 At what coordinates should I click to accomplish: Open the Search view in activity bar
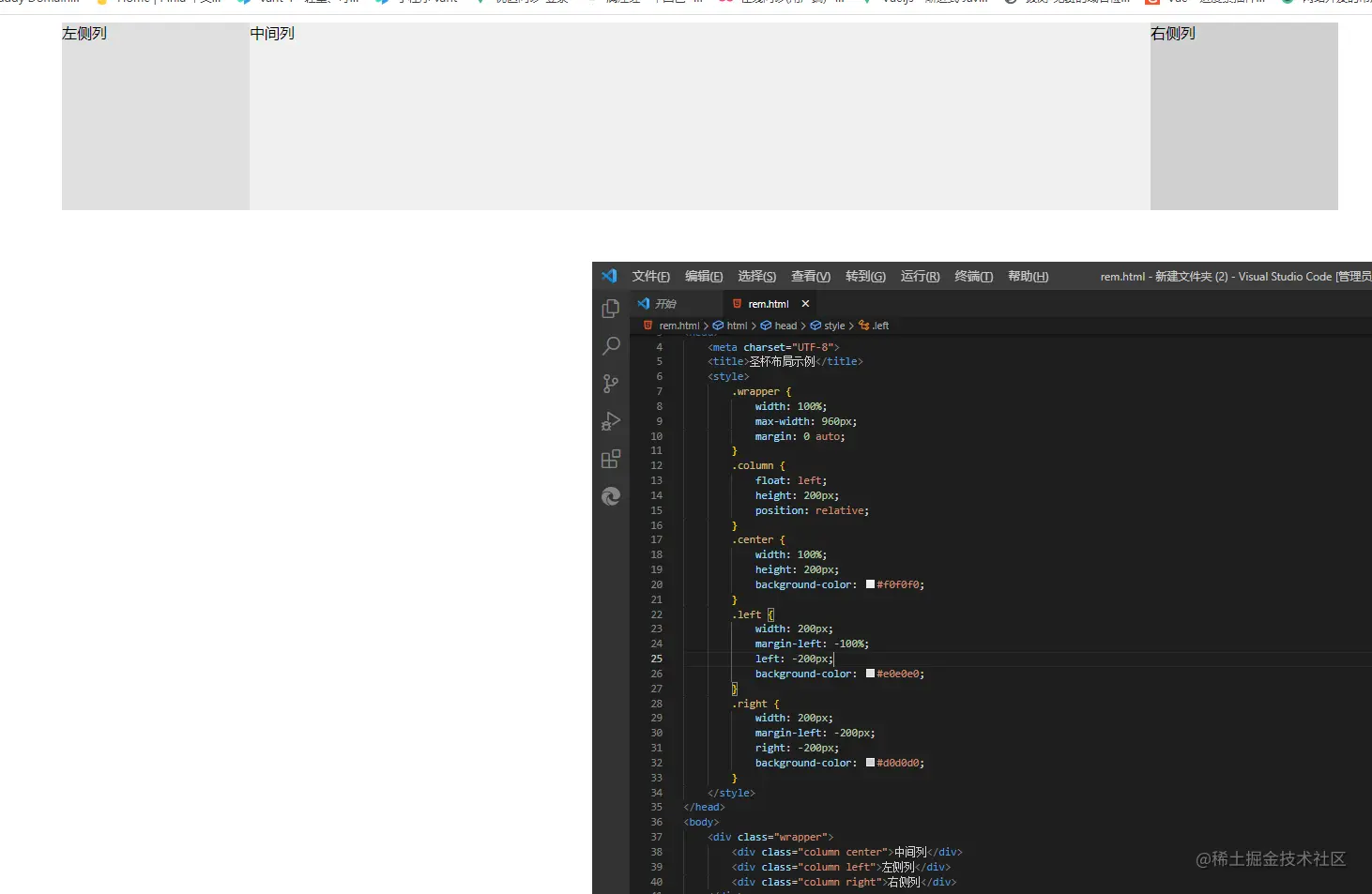pos(611,346)
